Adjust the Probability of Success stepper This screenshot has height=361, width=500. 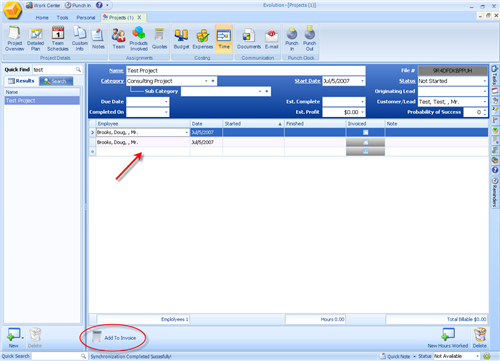(x=485, y=112)
